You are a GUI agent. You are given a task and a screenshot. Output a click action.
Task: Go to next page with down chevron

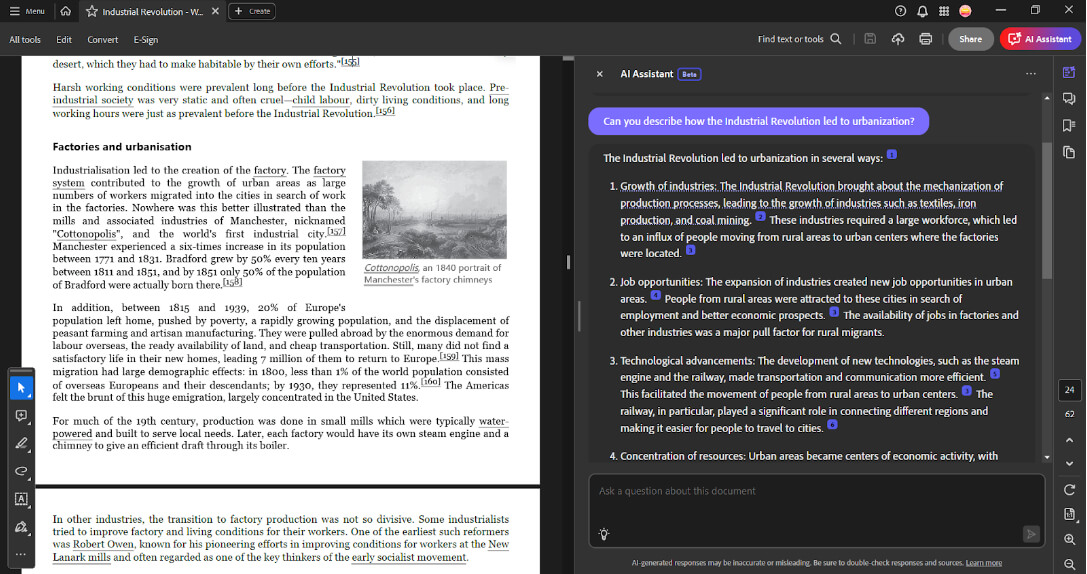pos(1069,463)
